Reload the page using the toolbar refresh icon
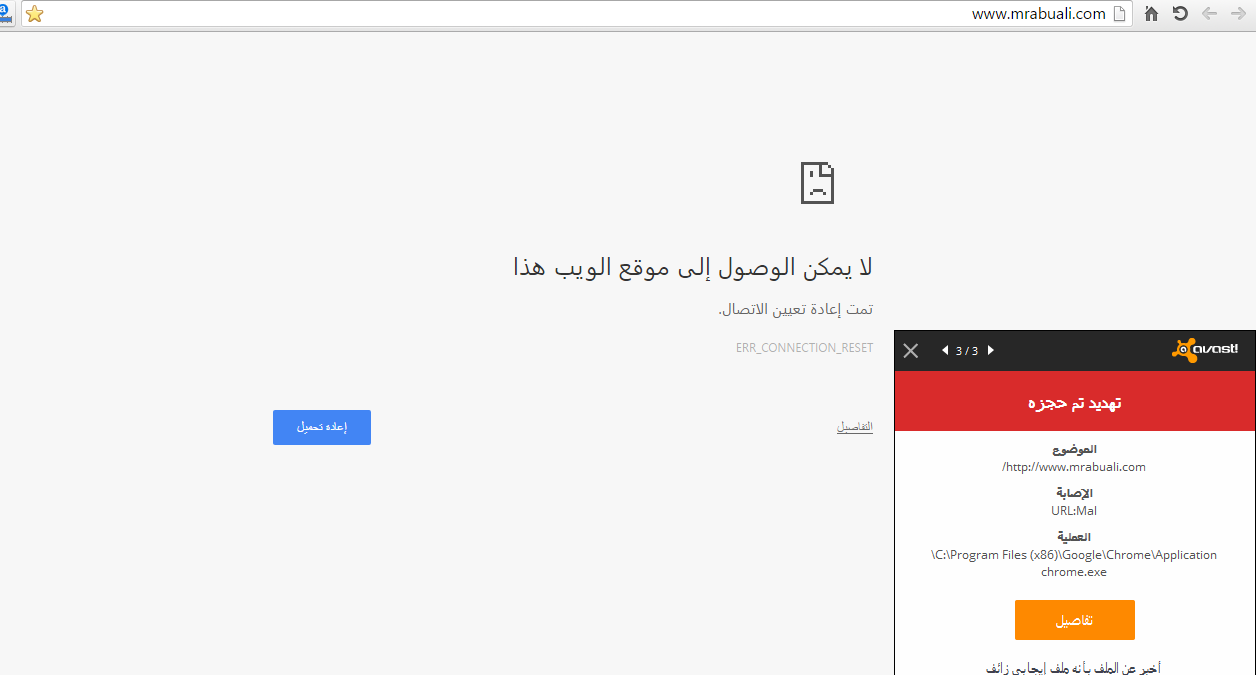This screenshot has width=1256, height=675. [1180, 14]
